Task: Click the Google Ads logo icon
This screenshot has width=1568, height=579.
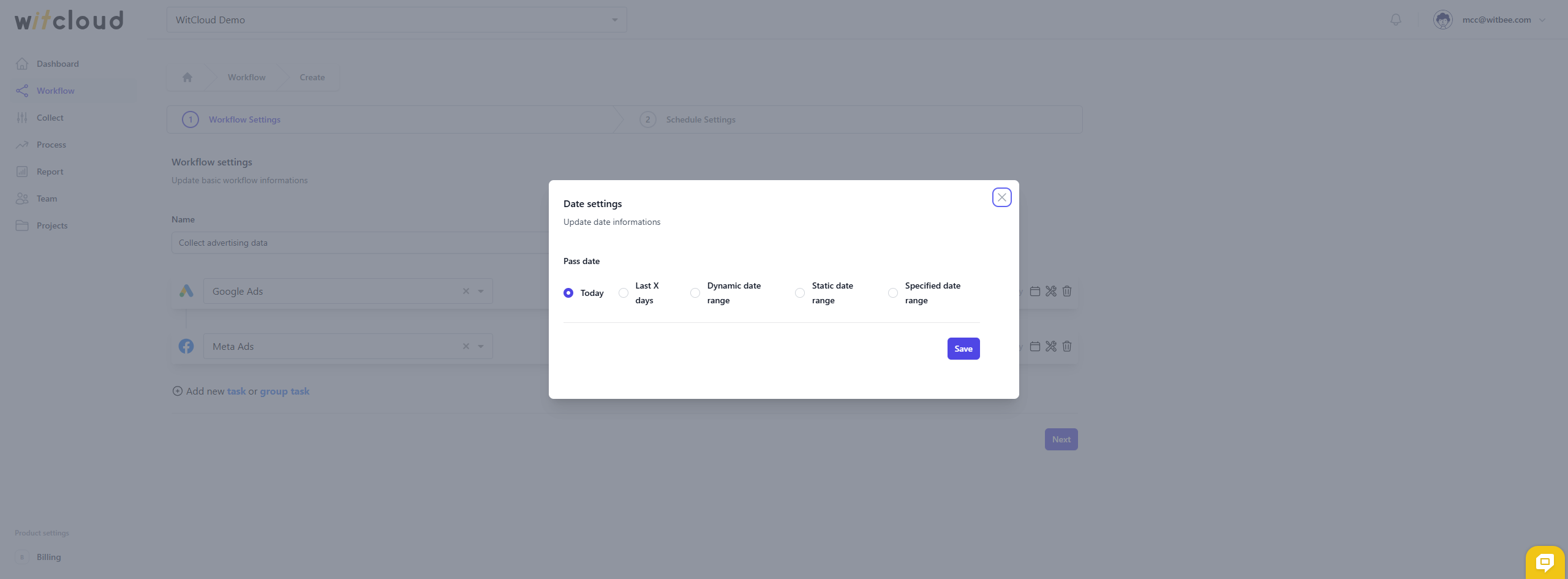Action: 186,291
